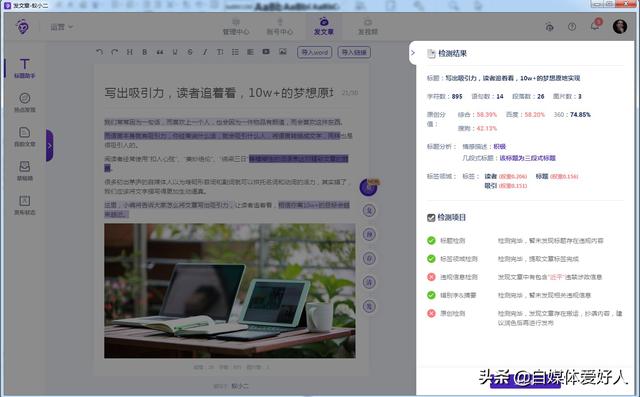
Task: Open 标题助手 in the left sidebar
Action: 24,68
